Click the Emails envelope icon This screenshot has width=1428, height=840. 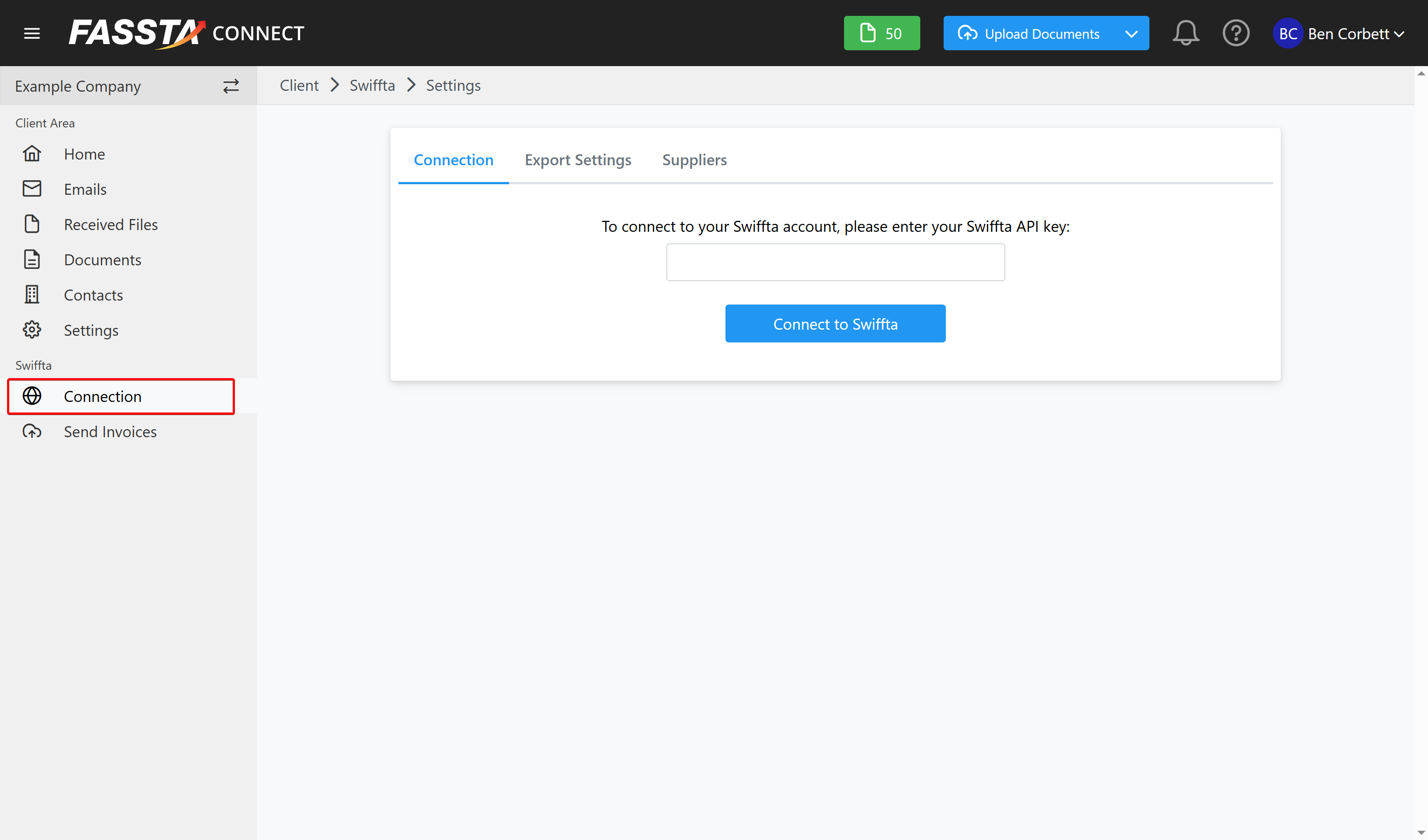[32, 189]
